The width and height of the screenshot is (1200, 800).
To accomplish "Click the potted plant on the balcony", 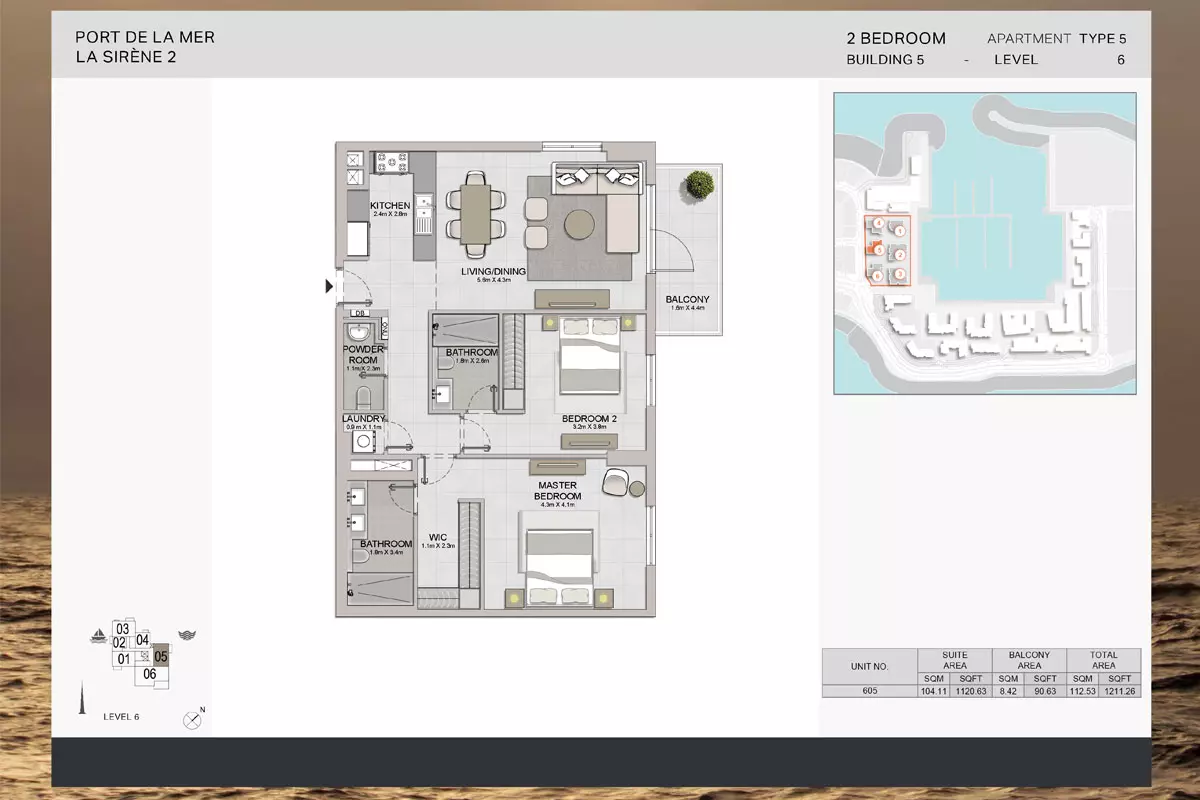I will coord(700,184).
